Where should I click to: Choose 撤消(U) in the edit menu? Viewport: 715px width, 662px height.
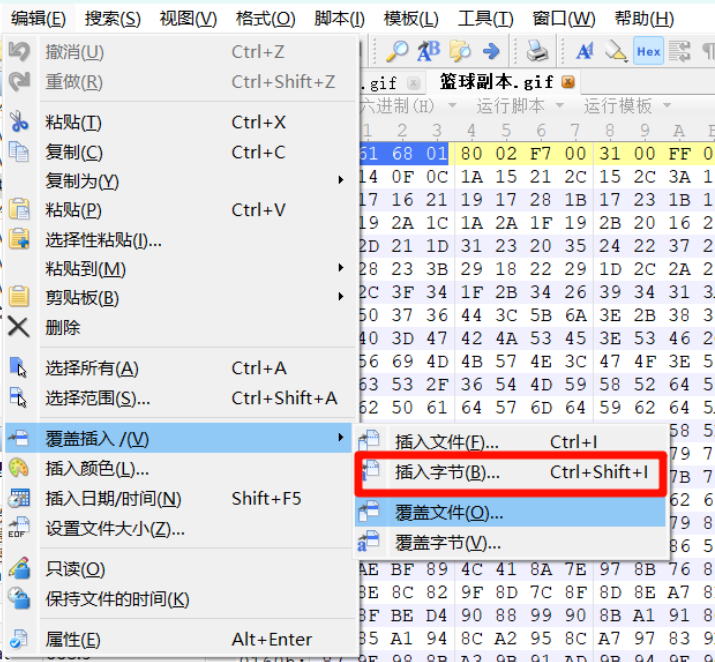pyautogui.click(x=180, y=52)
